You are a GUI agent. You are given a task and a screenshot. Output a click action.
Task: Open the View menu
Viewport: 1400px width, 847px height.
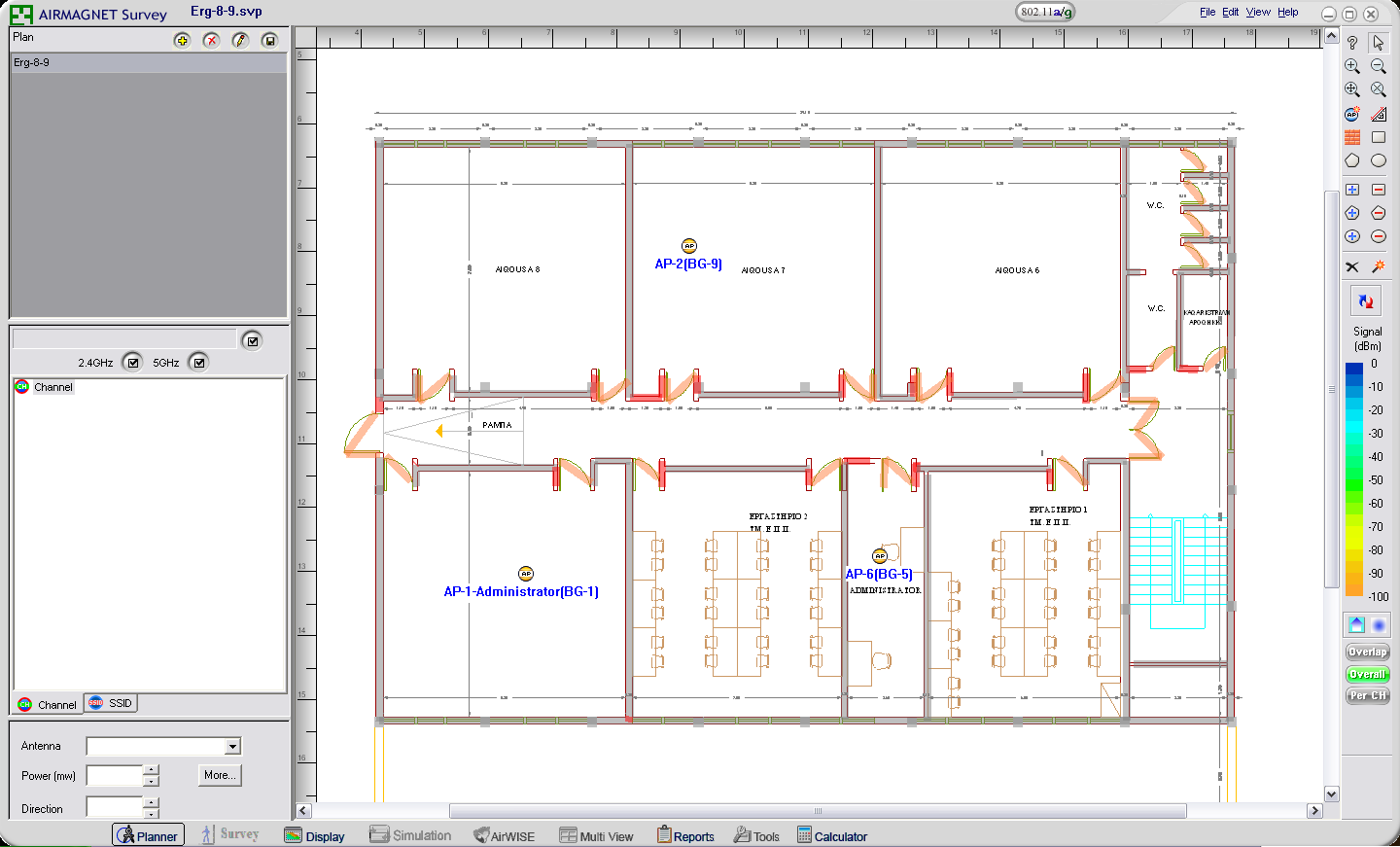1258,12
